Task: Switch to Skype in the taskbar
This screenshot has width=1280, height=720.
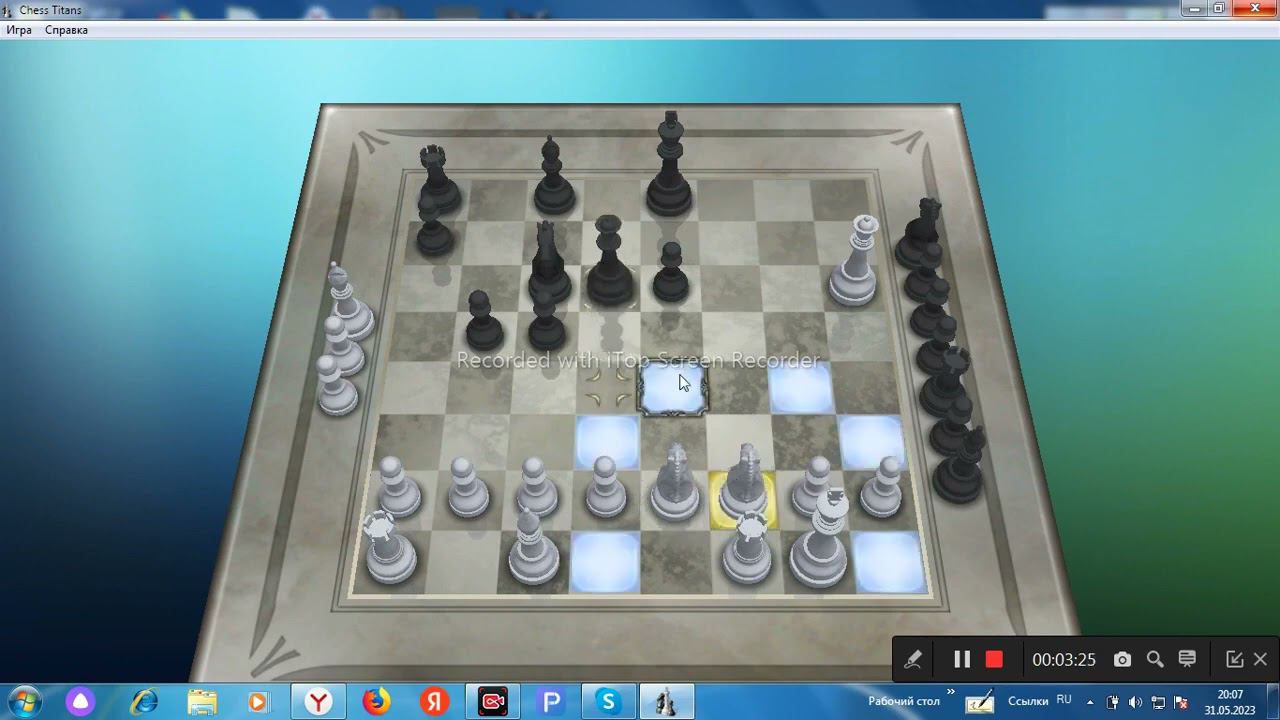Action: point(608,702)
